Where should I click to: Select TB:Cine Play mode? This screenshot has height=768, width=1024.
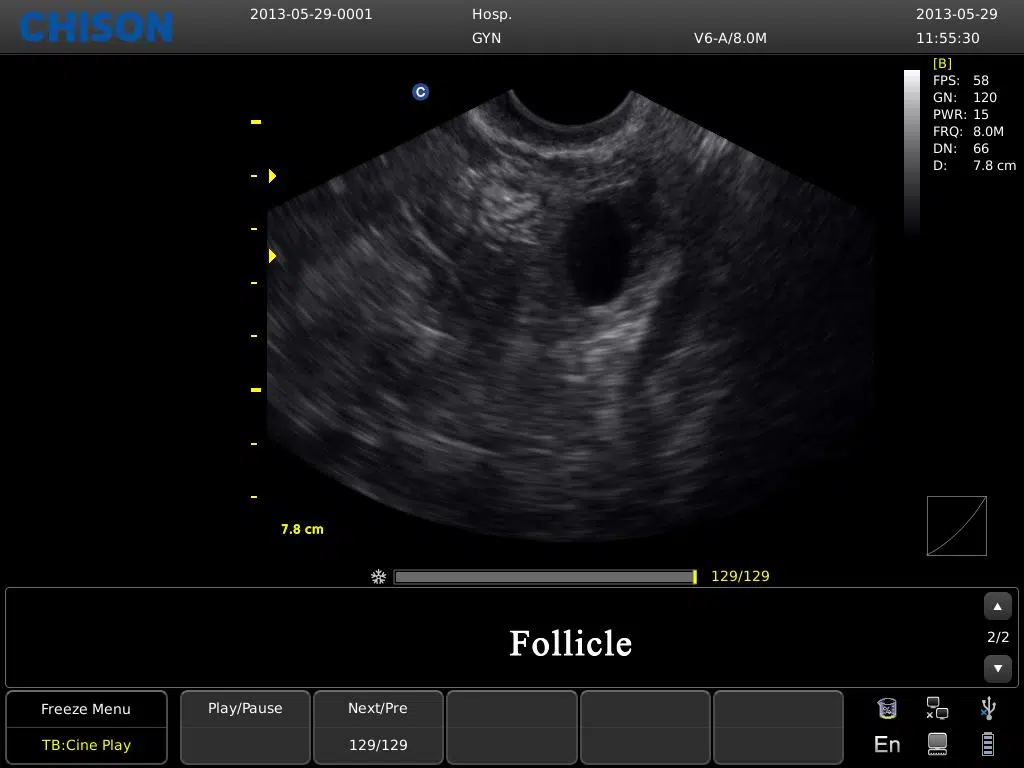(86, 745)
